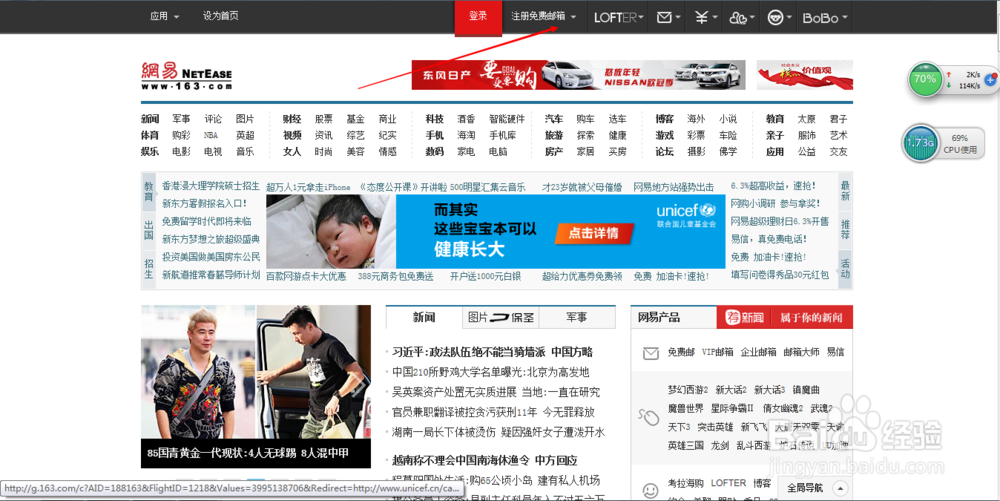Viewport: 1000px width, 501px height.
Task: Select the 属于你的新闻 tab
Action: pos(812,317)
